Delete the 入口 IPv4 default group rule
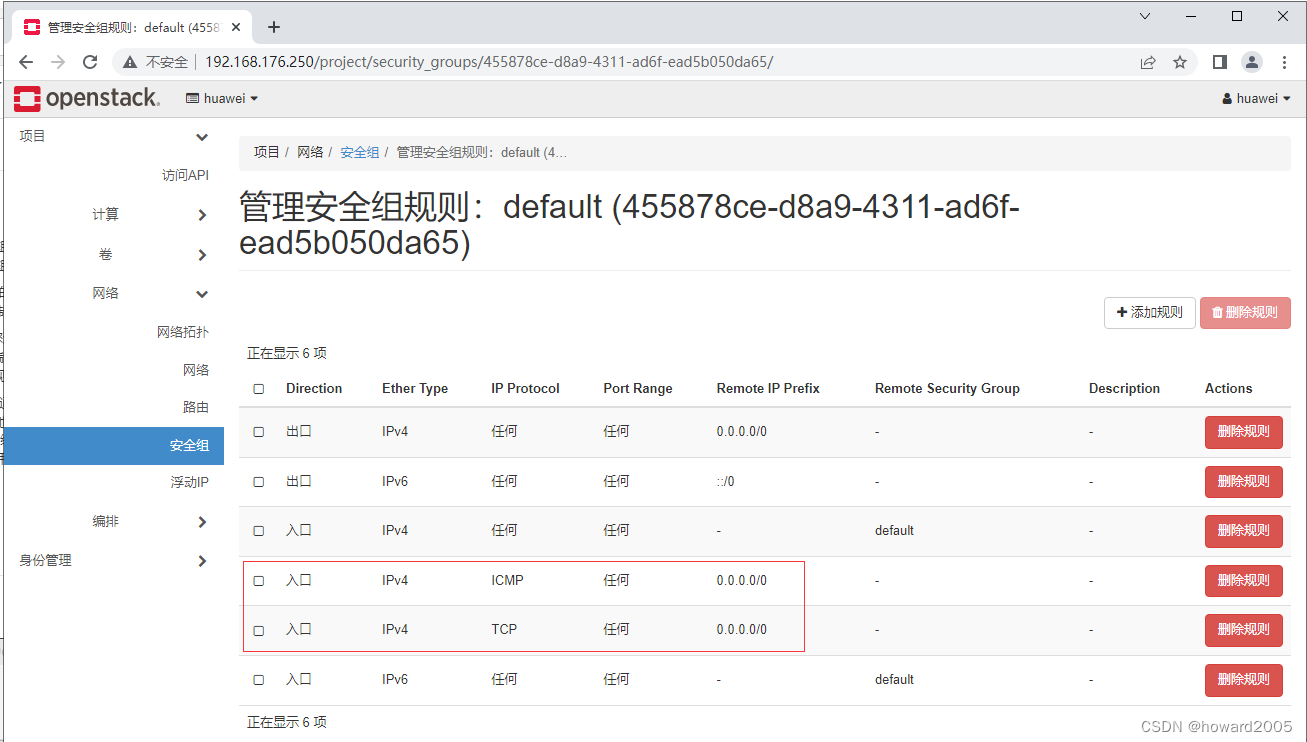 (x=1243, y=530)
